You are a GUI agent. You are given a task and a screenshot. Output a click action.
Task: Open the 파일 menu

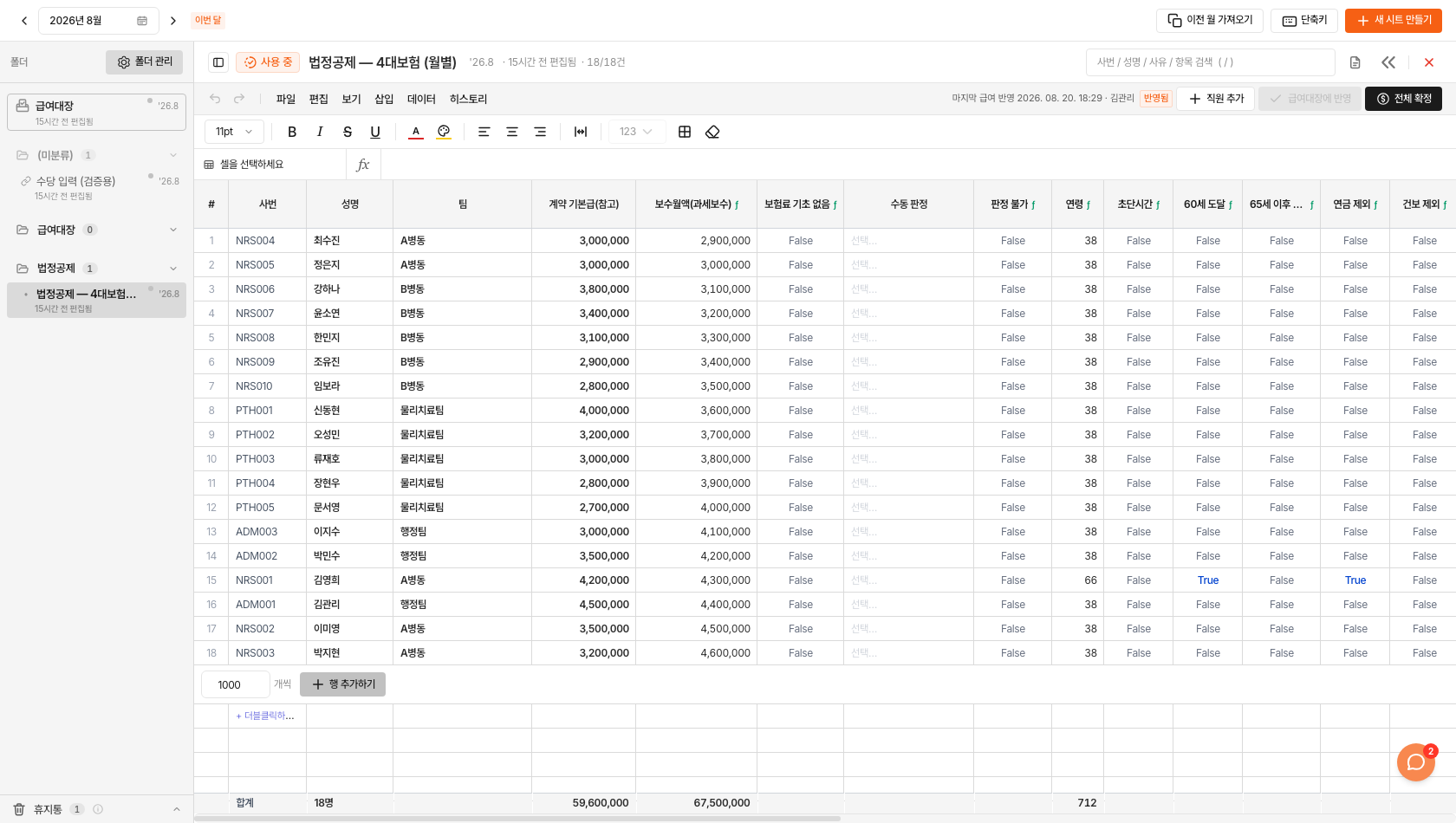click(x=286, y=100)
